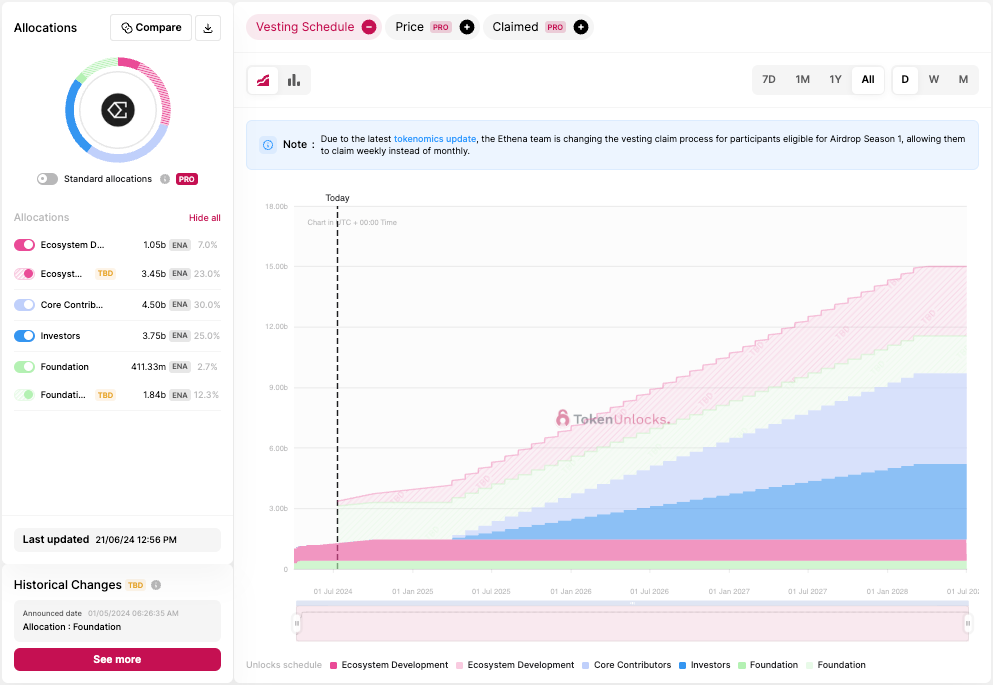Click the Historical Changes heading
This screenshot has width=993, height=685.
click(x=68, y=585)
